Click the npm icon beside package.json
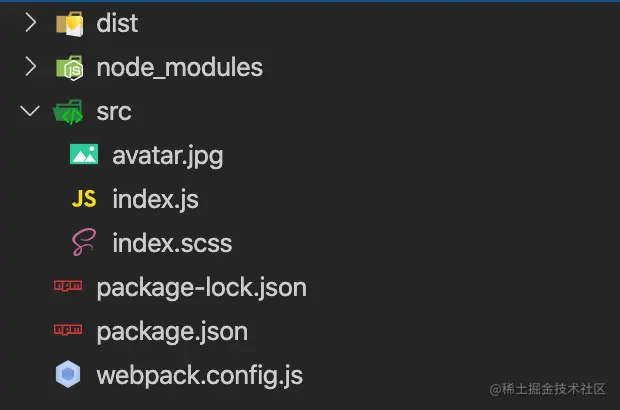This screenshot has height=410, width=620. click(68, 331)
